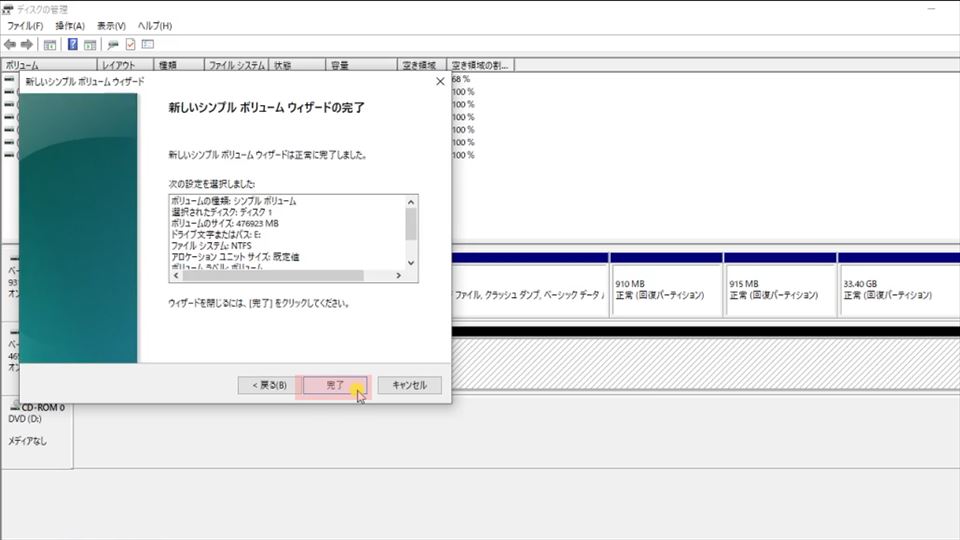Open the ヘルプ(H) menu

click(155, 26)
